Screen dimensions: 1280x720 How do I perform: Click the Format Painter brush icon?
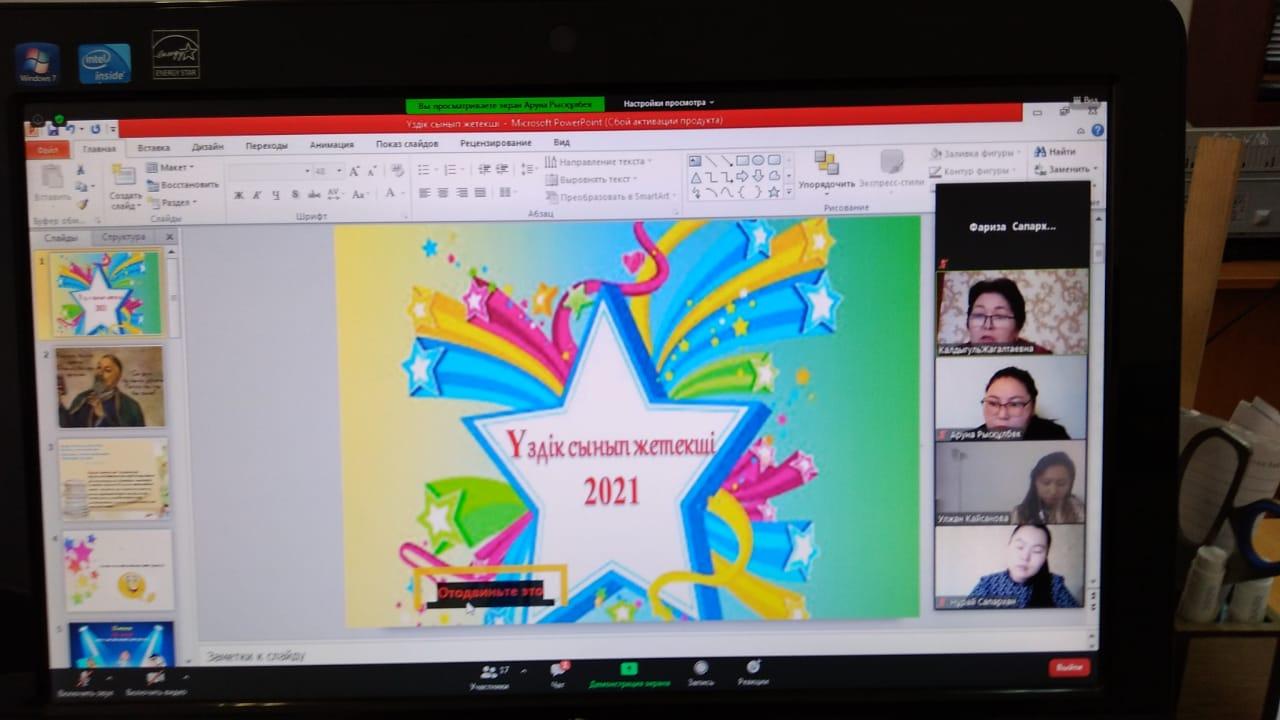[x=83, y=204]
